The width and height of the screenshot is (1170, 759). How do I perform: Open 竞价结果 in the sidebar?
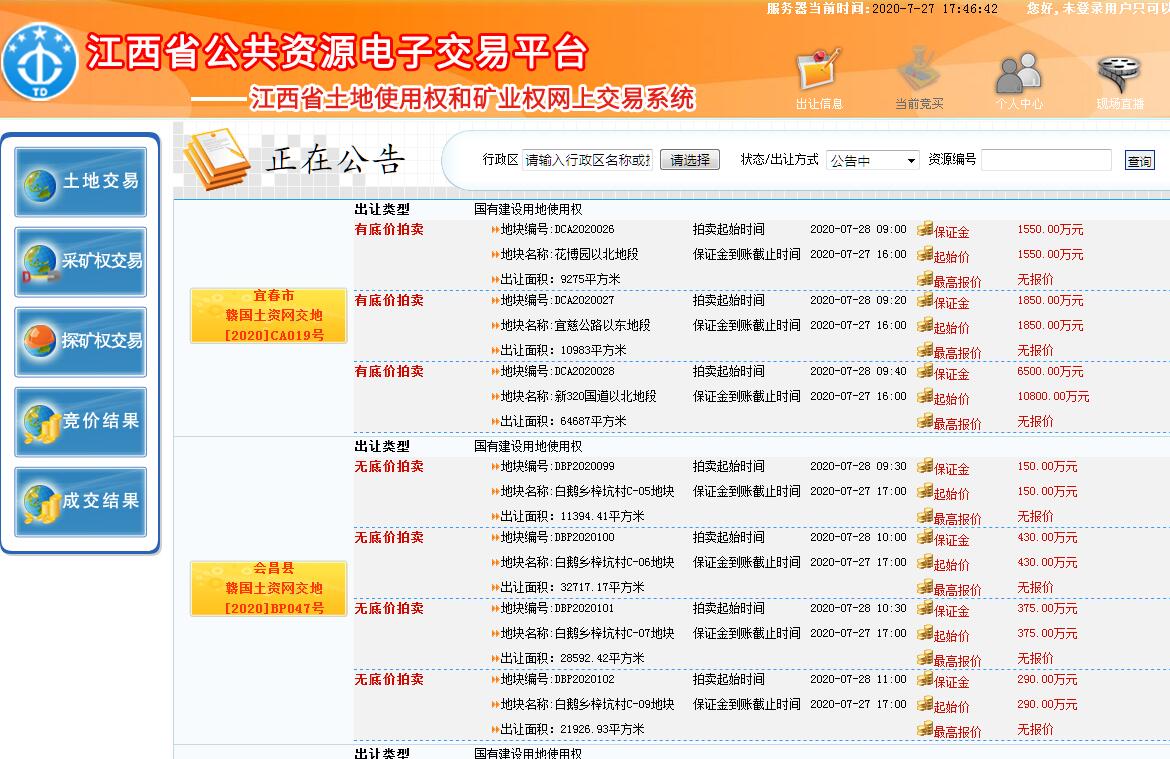[x=81, y=422]
